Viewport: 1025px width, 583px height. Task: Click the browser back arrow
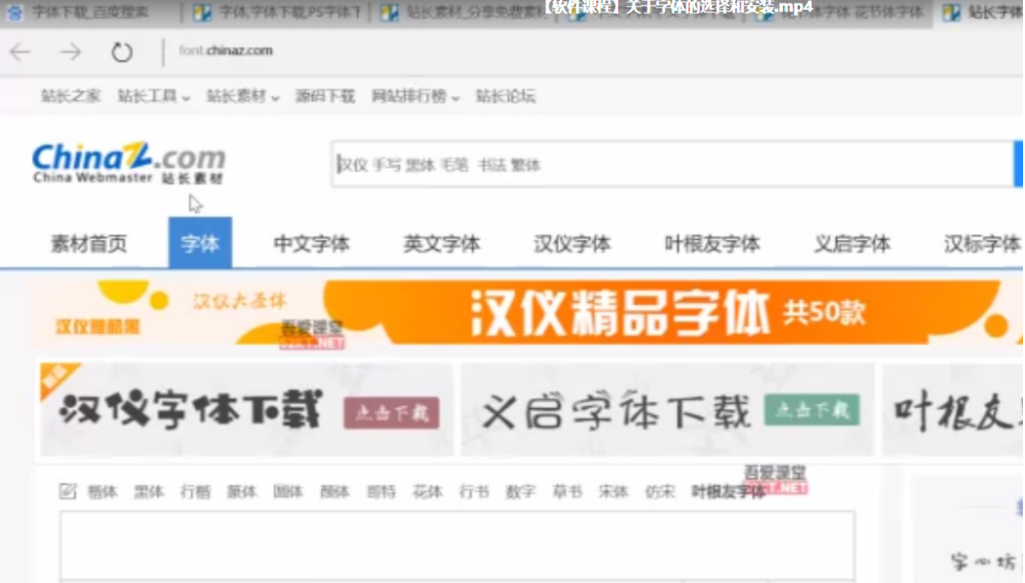(x=20, y=52)
